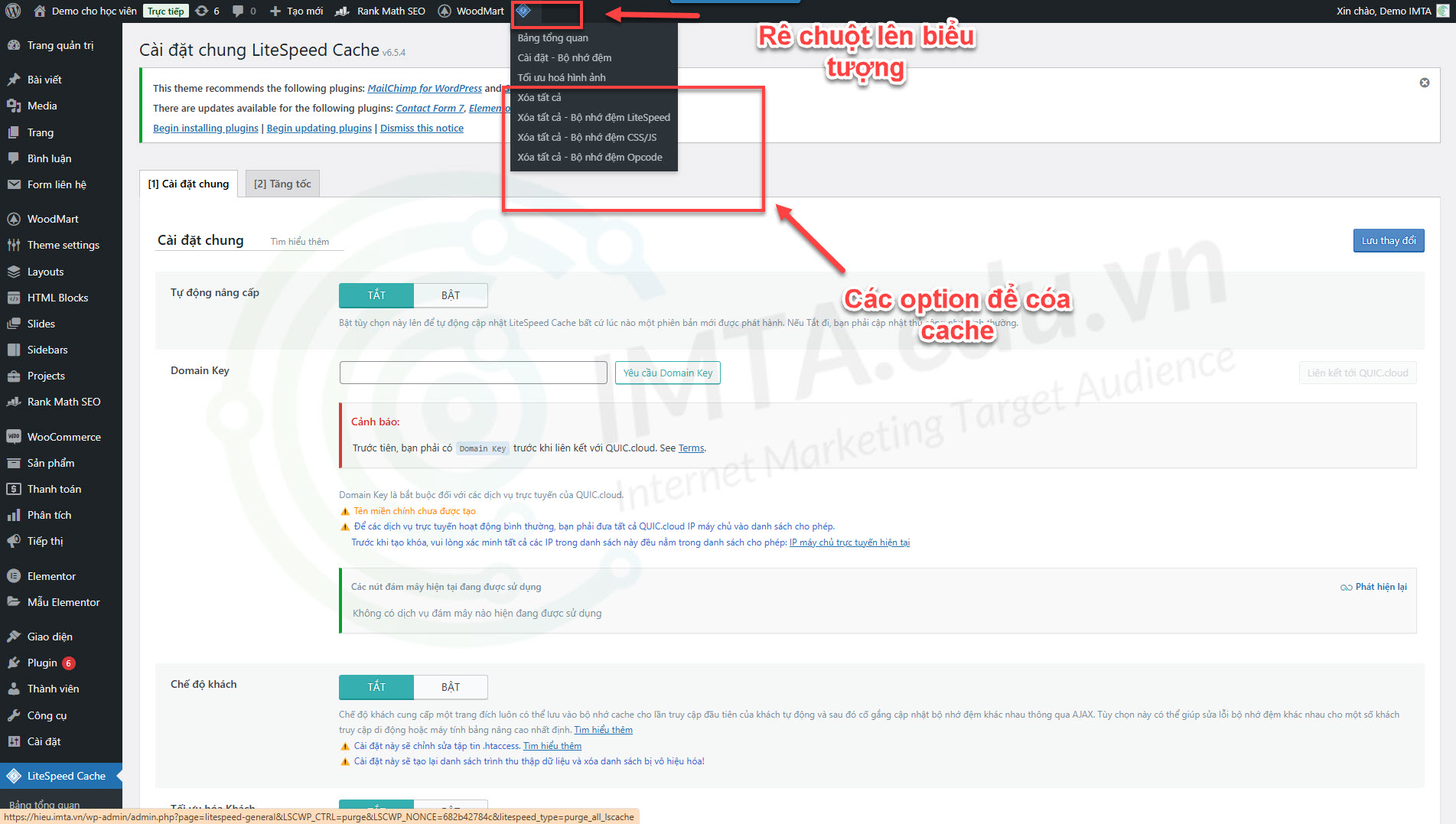Set Tự động nâng cấp to TẮT
The image size is (1456, 824).
376,295
